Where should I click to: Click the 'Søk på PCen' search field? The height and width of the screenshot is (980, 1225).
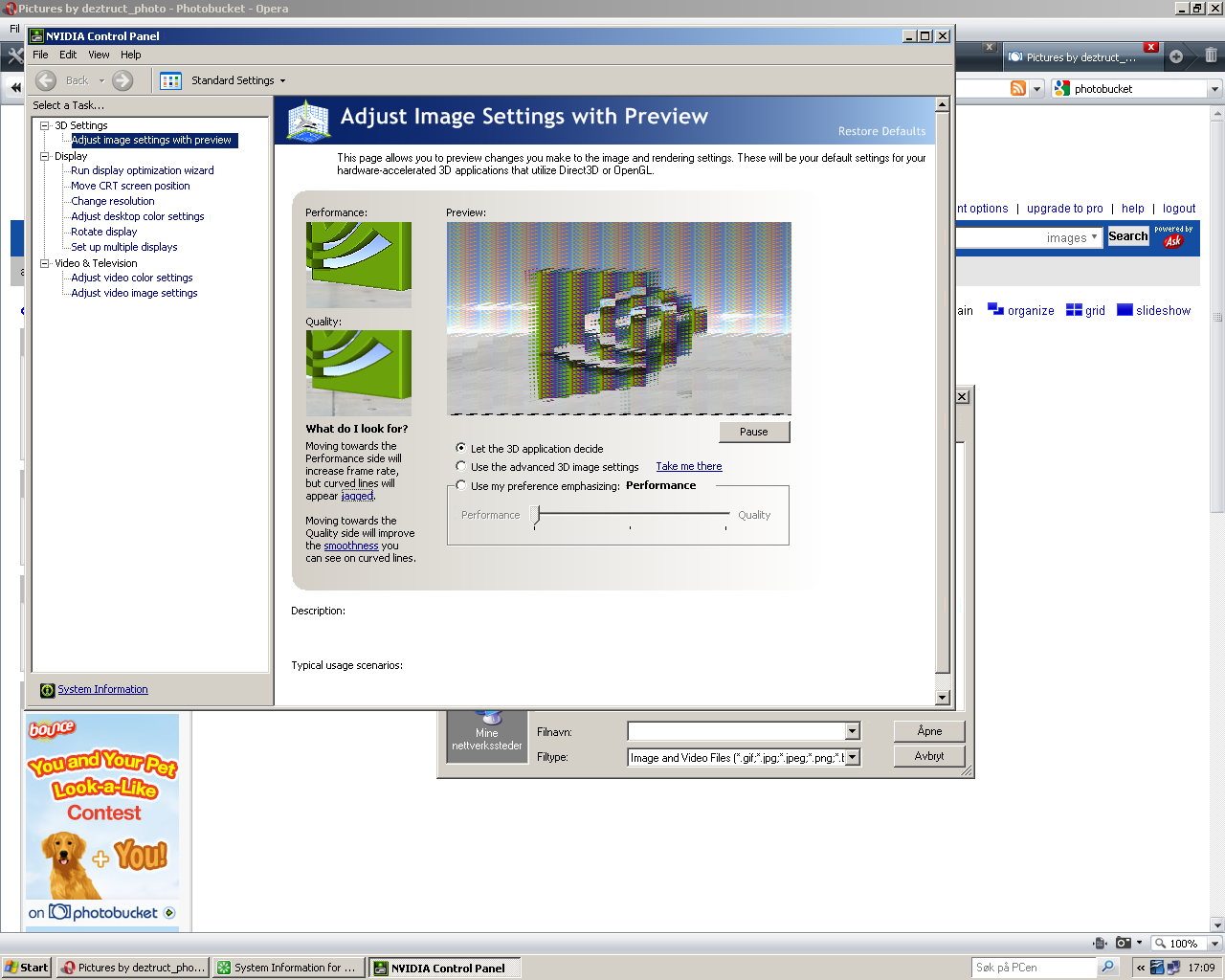[1034, 968]
